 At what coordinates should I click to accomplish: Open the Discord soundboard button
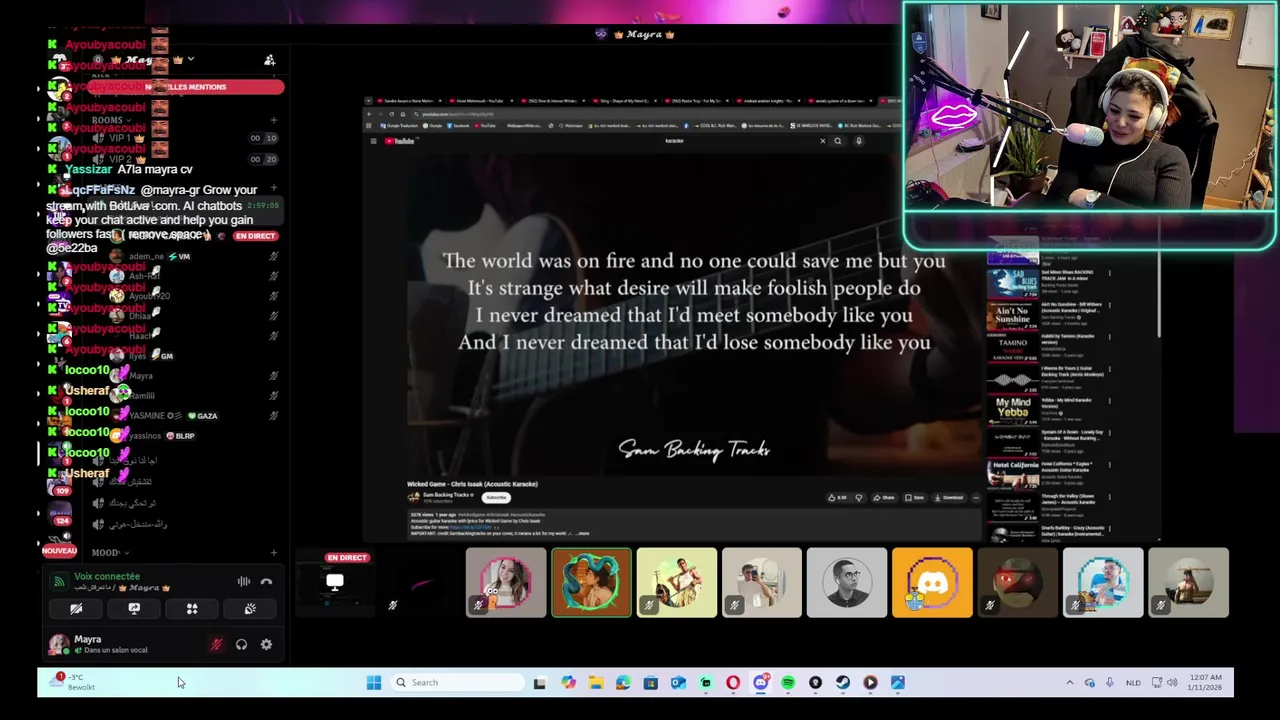[x=250, y=608]
